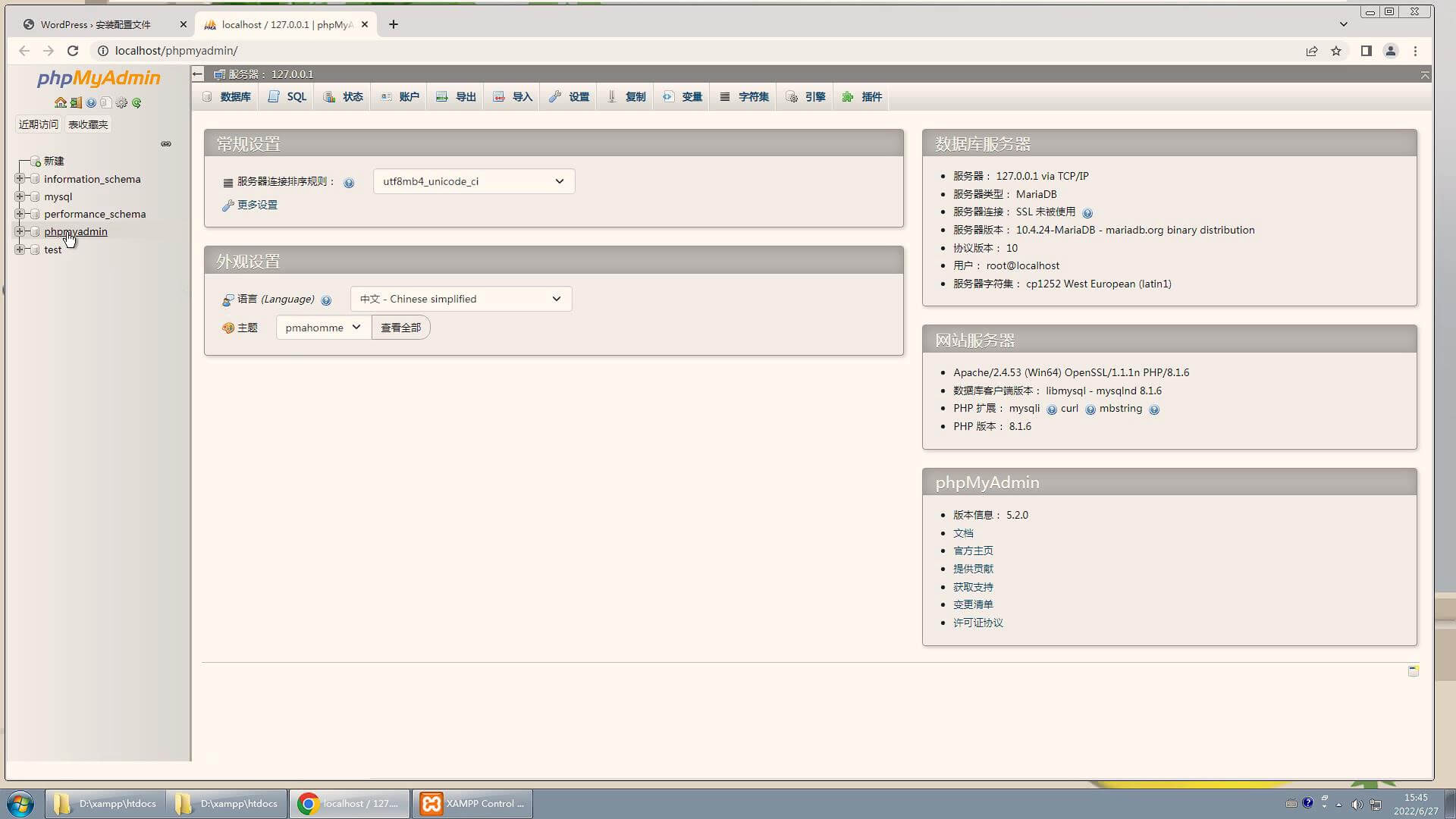Click the new database icon beside 新建
1456x819 pixels.
coord(35,162)
